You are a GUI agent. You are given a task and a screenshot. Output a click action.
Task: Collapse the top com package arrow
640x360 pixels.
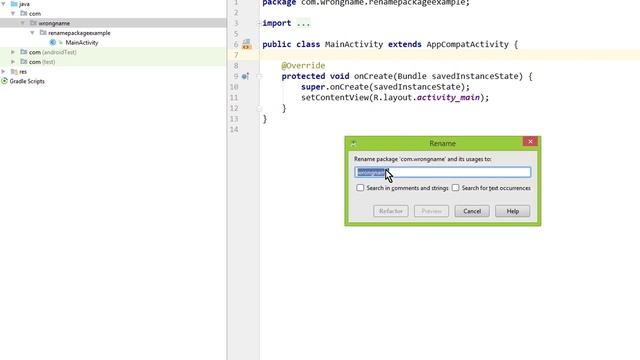[13, 13]
